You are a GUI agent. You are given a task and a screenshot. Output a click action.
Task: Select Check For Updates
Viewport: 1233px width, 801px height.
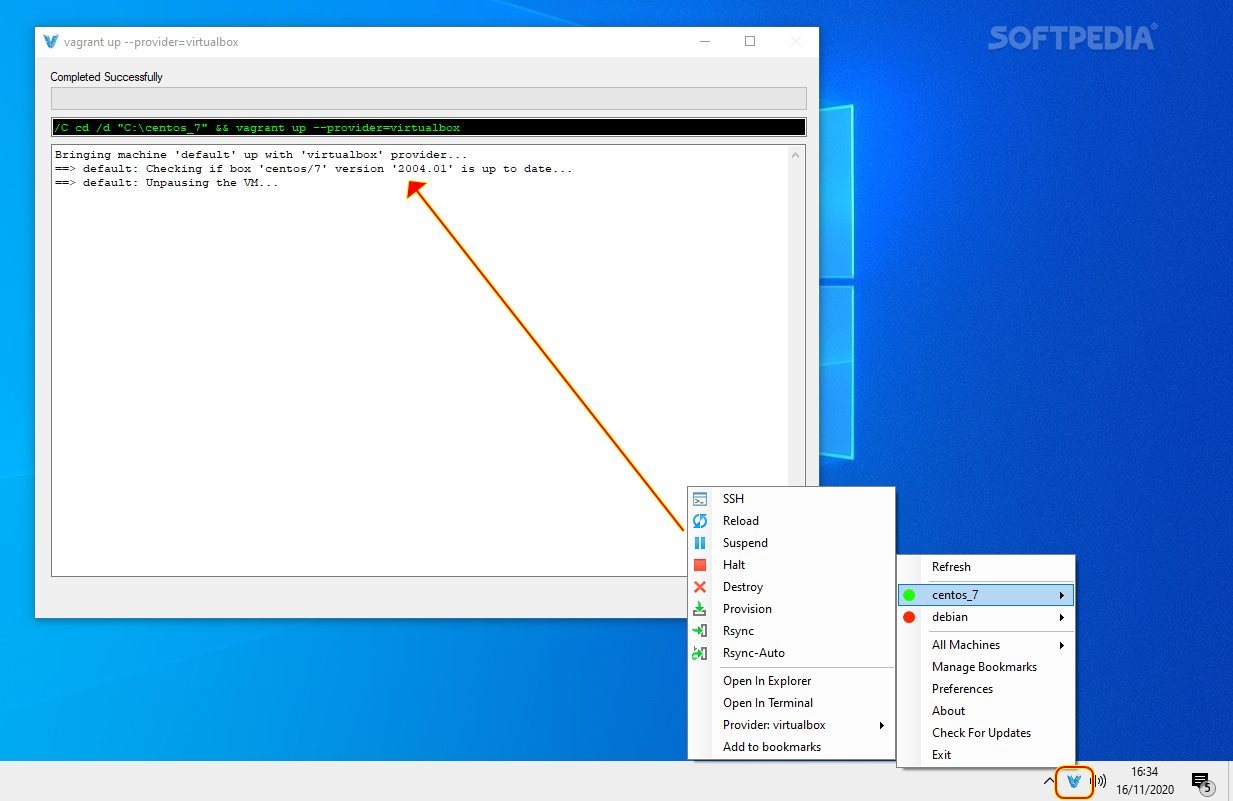[985, 733]
